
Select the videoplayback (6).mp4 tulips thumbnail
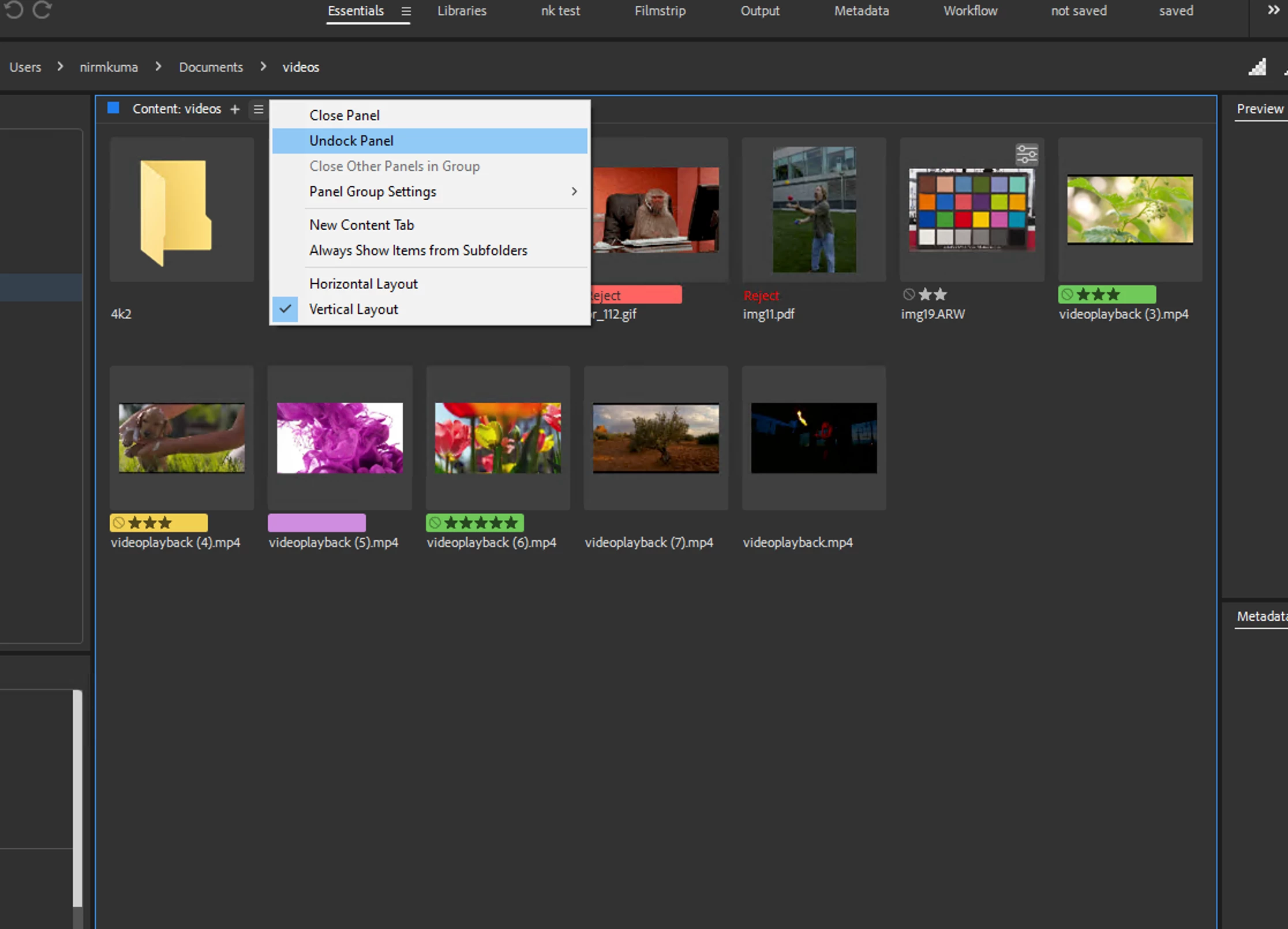(497, 438)
